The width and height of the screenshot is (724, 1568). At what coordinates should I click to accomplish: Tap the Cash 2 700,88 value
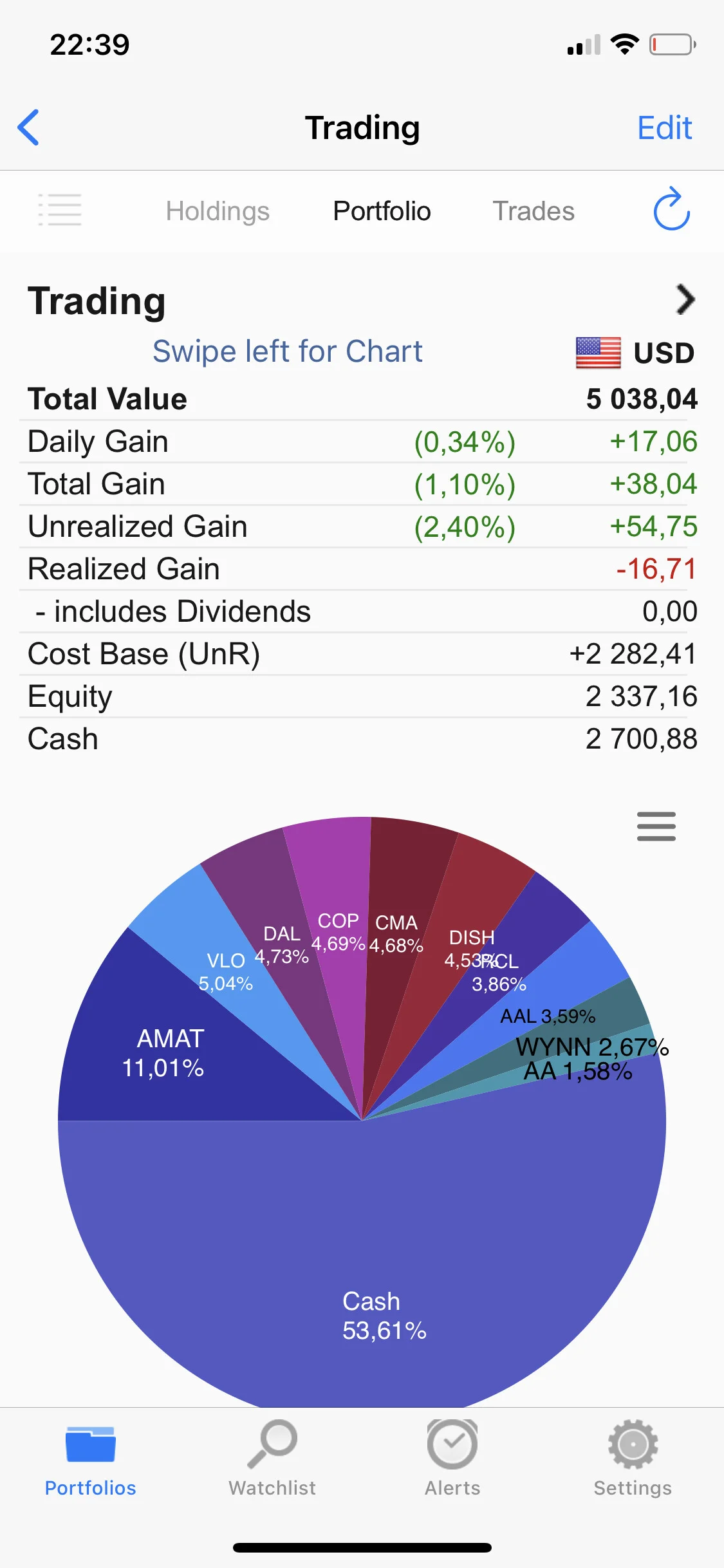click(642, 739)
